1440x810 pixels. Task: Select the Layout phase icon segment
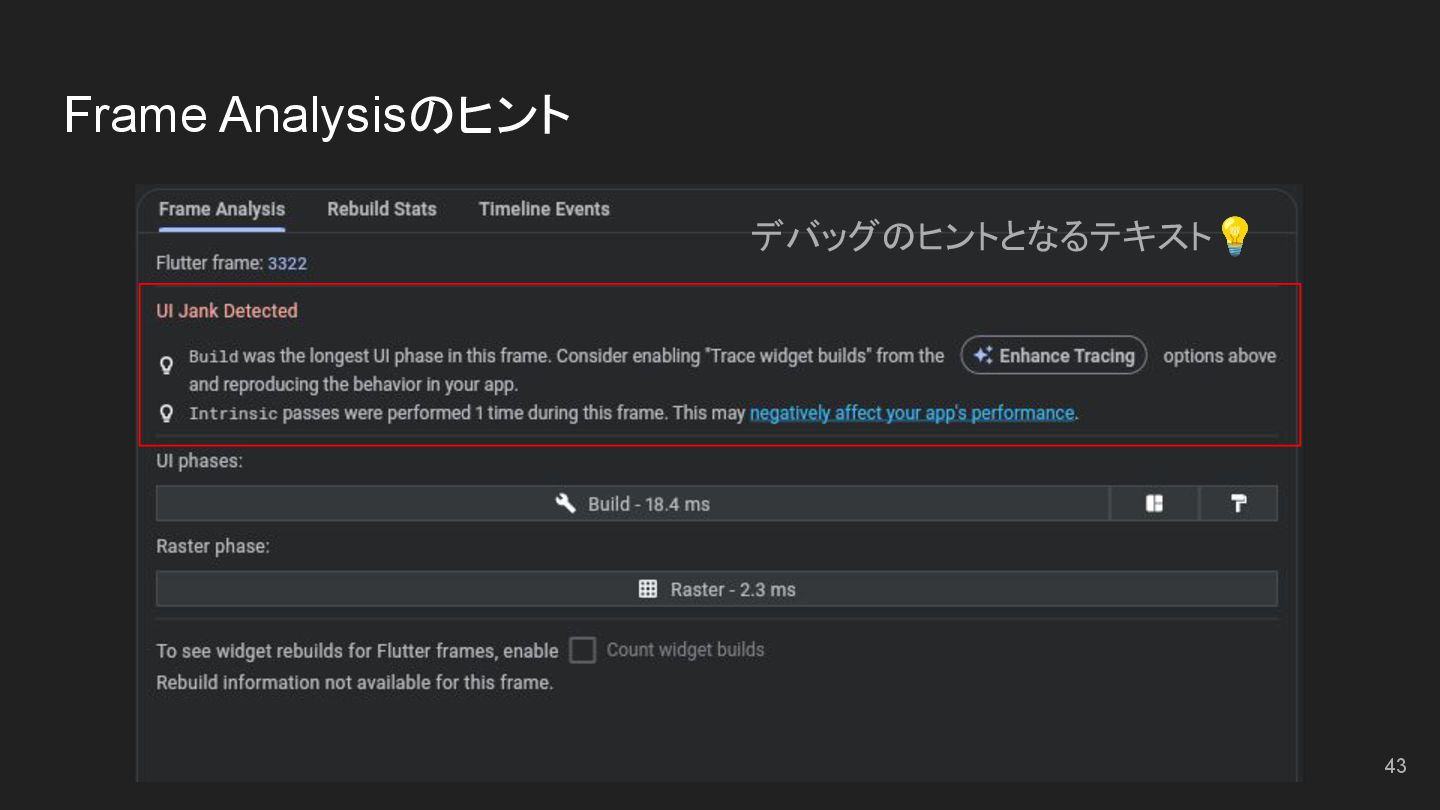pos(1154,504)
